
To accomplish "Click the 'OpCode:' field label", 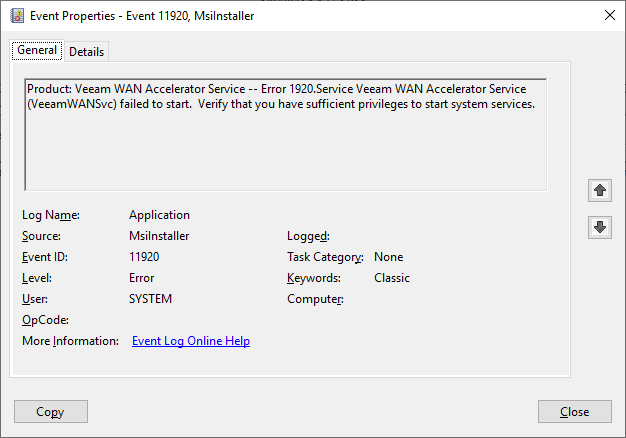I will click(x=45, y=320).
